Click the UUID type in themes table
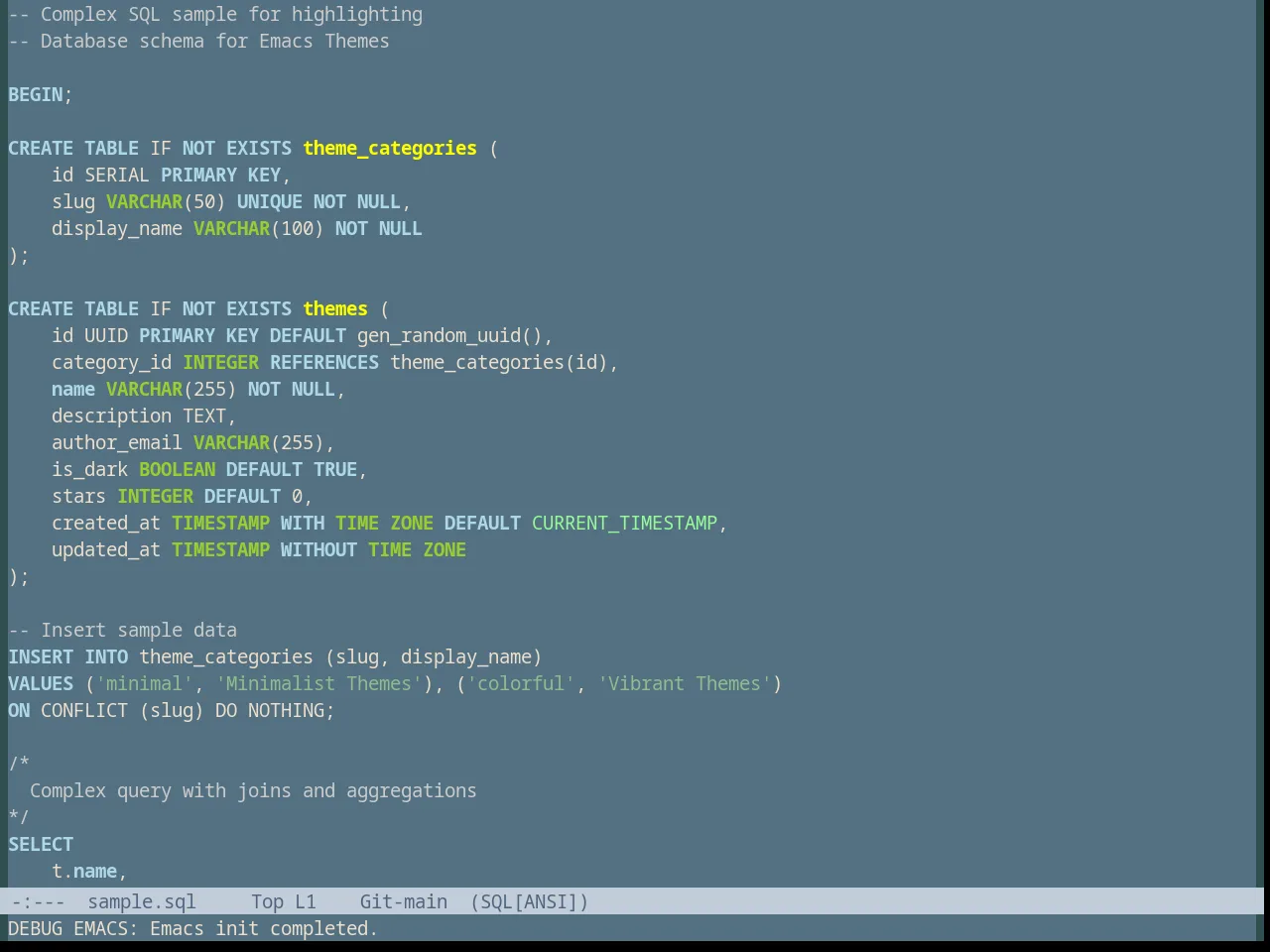1270x952 pixels. [106, 336]
